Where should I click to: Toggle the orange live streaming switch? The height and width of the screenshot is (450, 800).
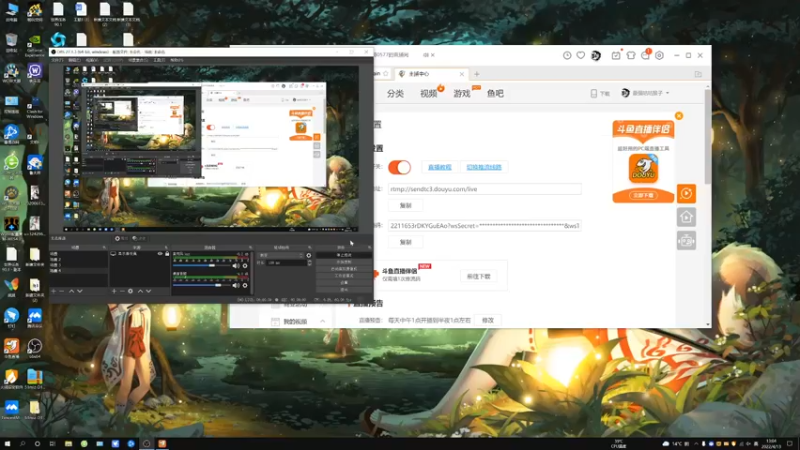click(x=399, y=167)
